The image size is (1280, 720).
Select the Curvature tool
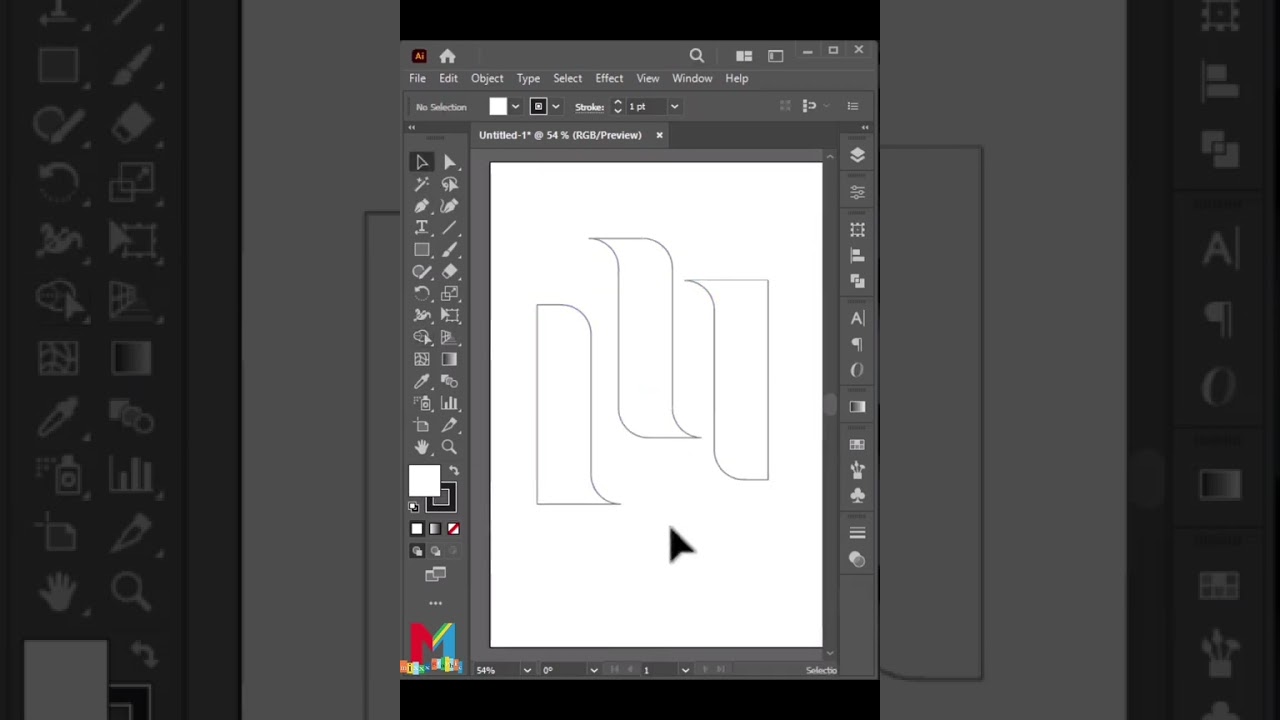[x=450, y=206]
